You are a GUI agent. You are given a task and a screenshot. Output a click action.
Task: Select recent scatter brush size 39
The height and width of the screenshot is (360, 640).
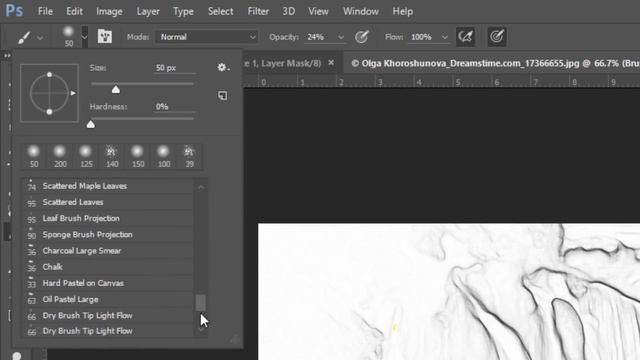189,156
